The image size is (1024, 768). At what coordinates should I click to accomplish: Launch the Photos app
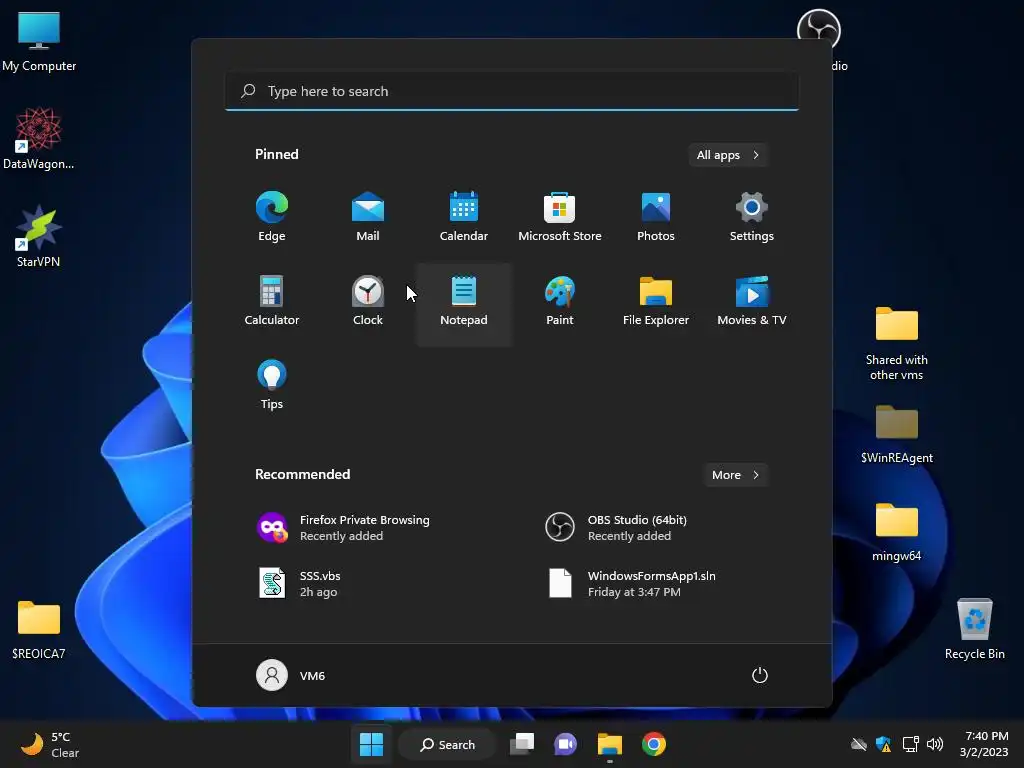click(656, 217)
